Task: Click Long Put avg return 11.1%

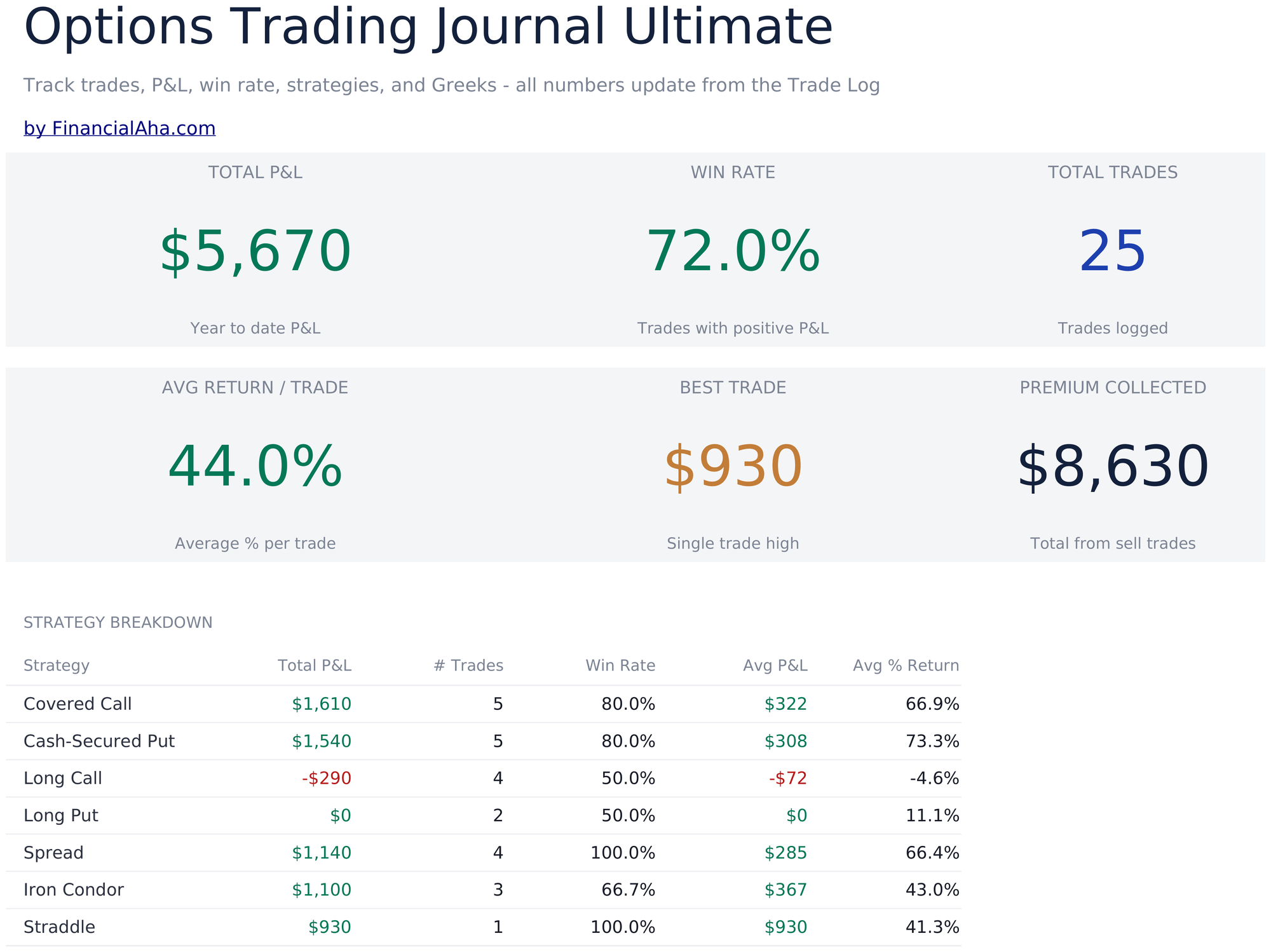Action: (x=932, y=816)
